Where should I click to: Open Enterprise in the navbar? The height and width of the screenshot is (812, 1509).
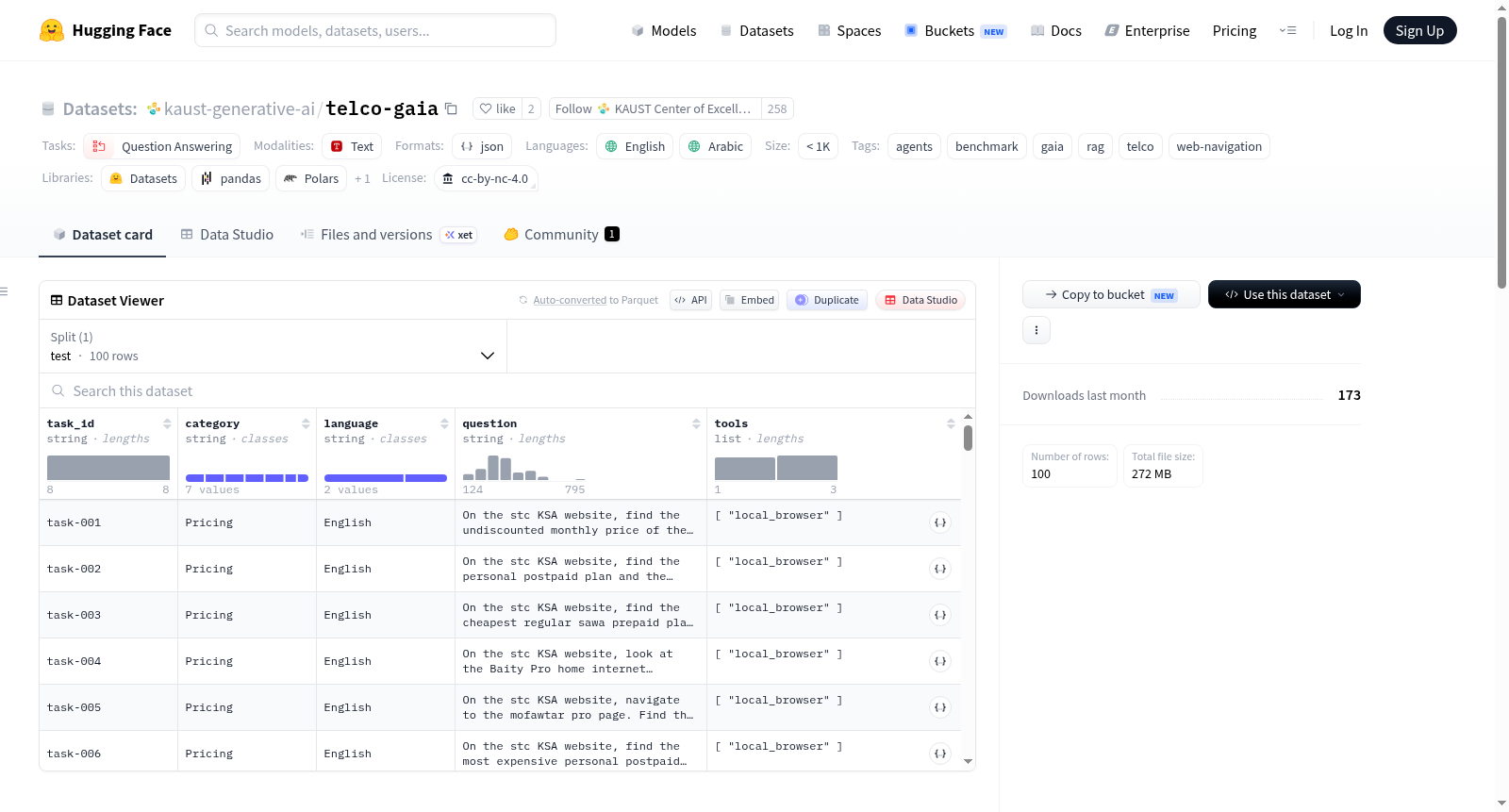[x=1147, y=30]
